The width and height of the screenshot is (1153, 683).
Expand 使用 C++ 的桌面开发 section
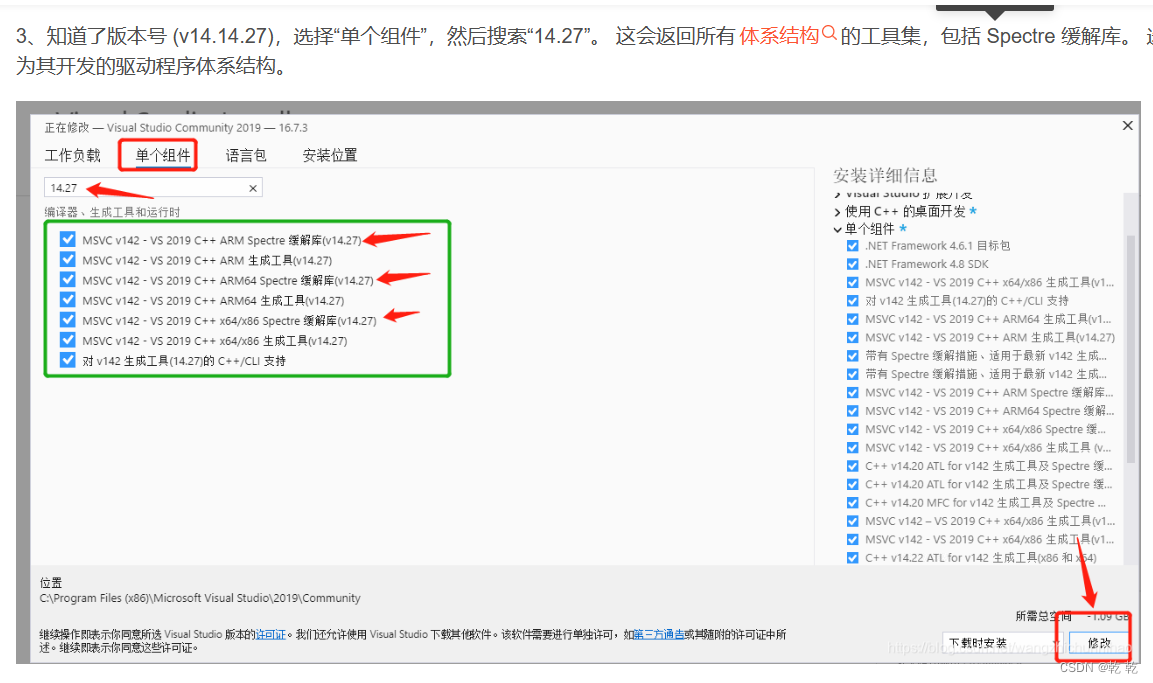(838, 212)
